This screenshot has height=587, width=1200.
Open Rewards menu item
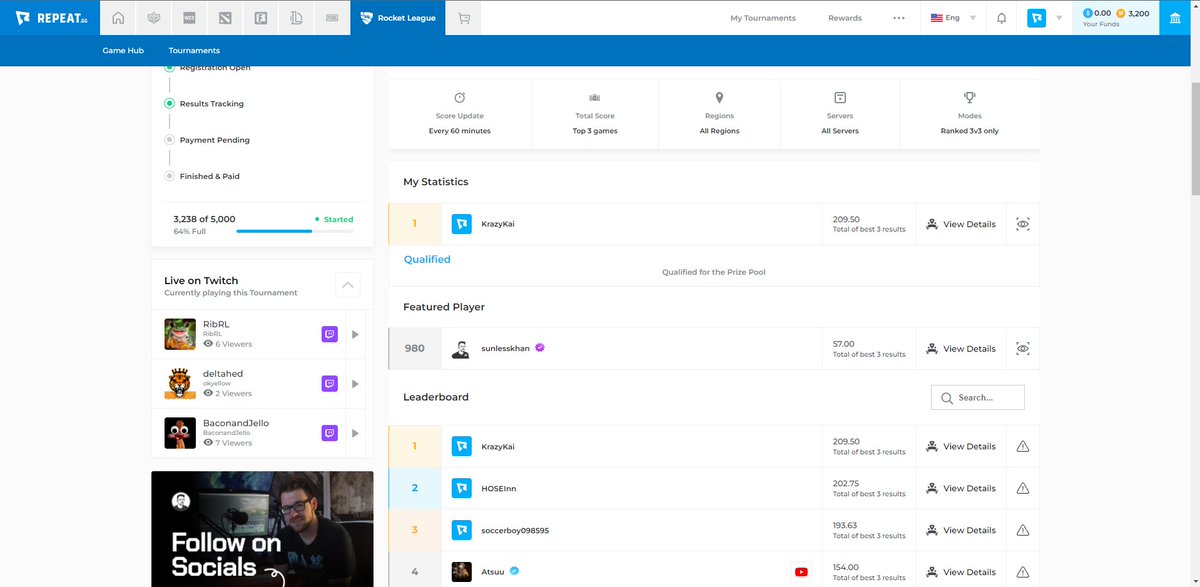coord(845,18)
